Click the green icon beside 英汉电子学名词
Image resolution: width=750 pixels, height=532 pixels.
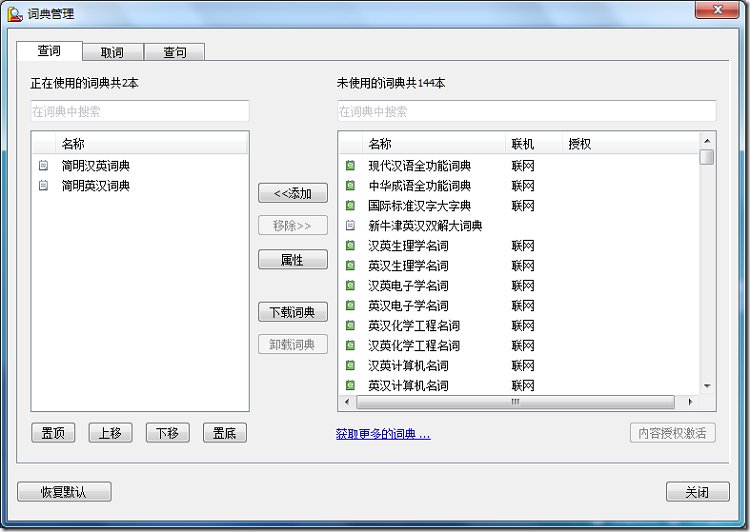[351, 305]
